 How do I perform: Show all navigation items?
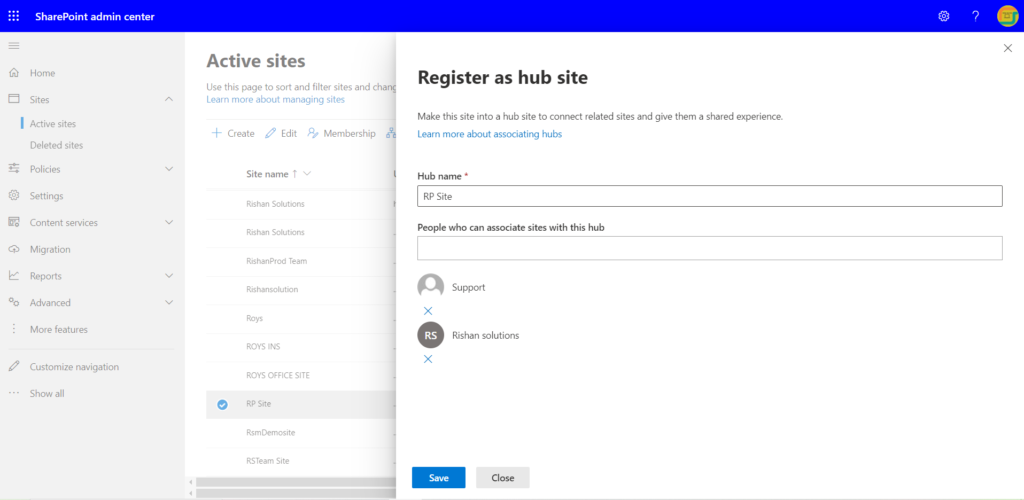(x=47, y=394)
